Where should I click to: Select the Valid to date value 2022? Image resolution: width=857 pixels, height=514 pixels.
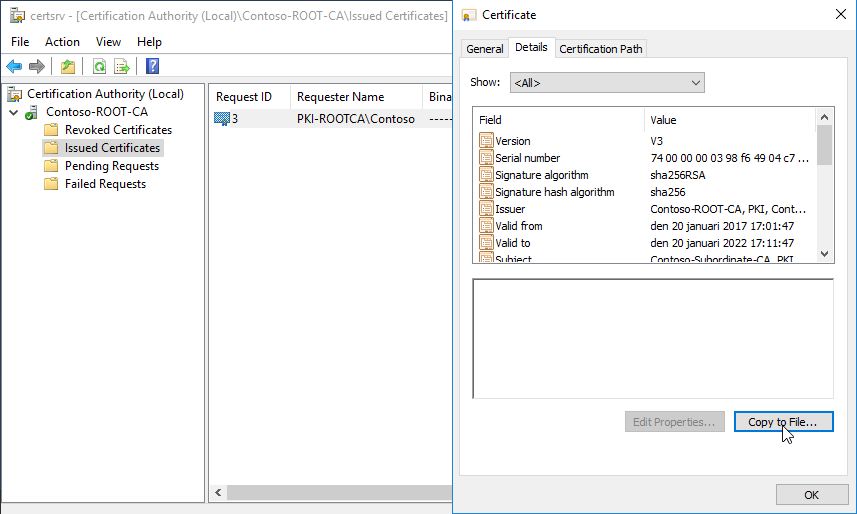coord(722,243)
